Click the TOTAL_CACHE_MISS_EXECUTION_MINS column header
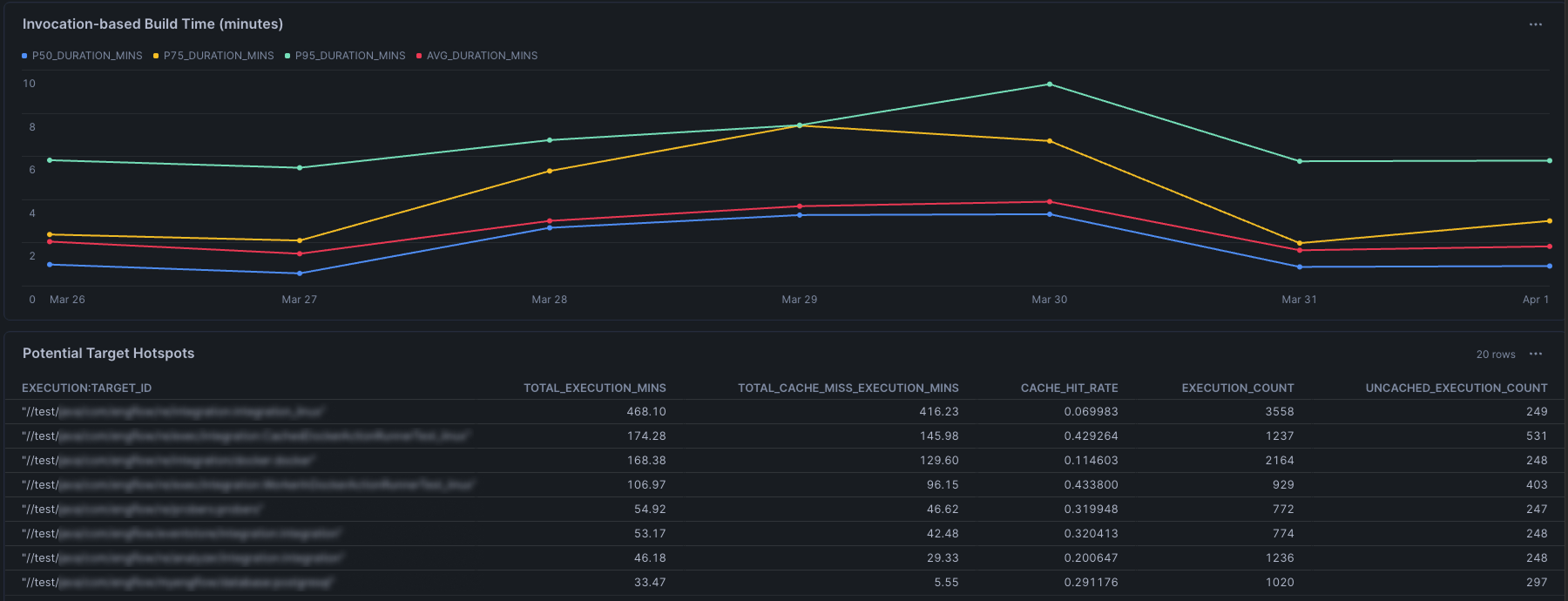The image size is (1568, 601). tap(848, 388)
